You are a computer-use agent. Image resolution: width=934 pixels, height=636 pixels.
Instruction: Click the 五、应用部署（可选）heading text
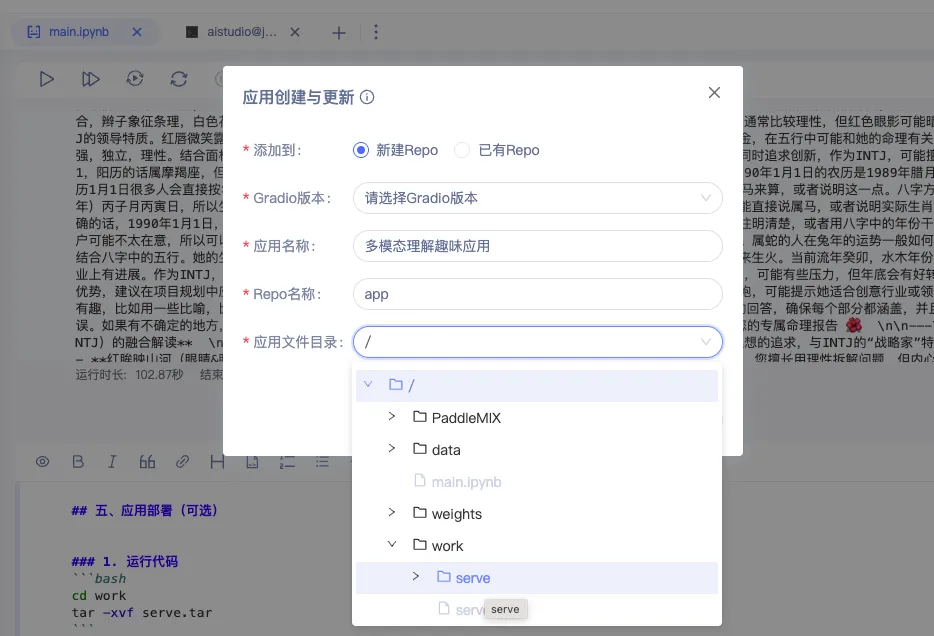point(144,511)
